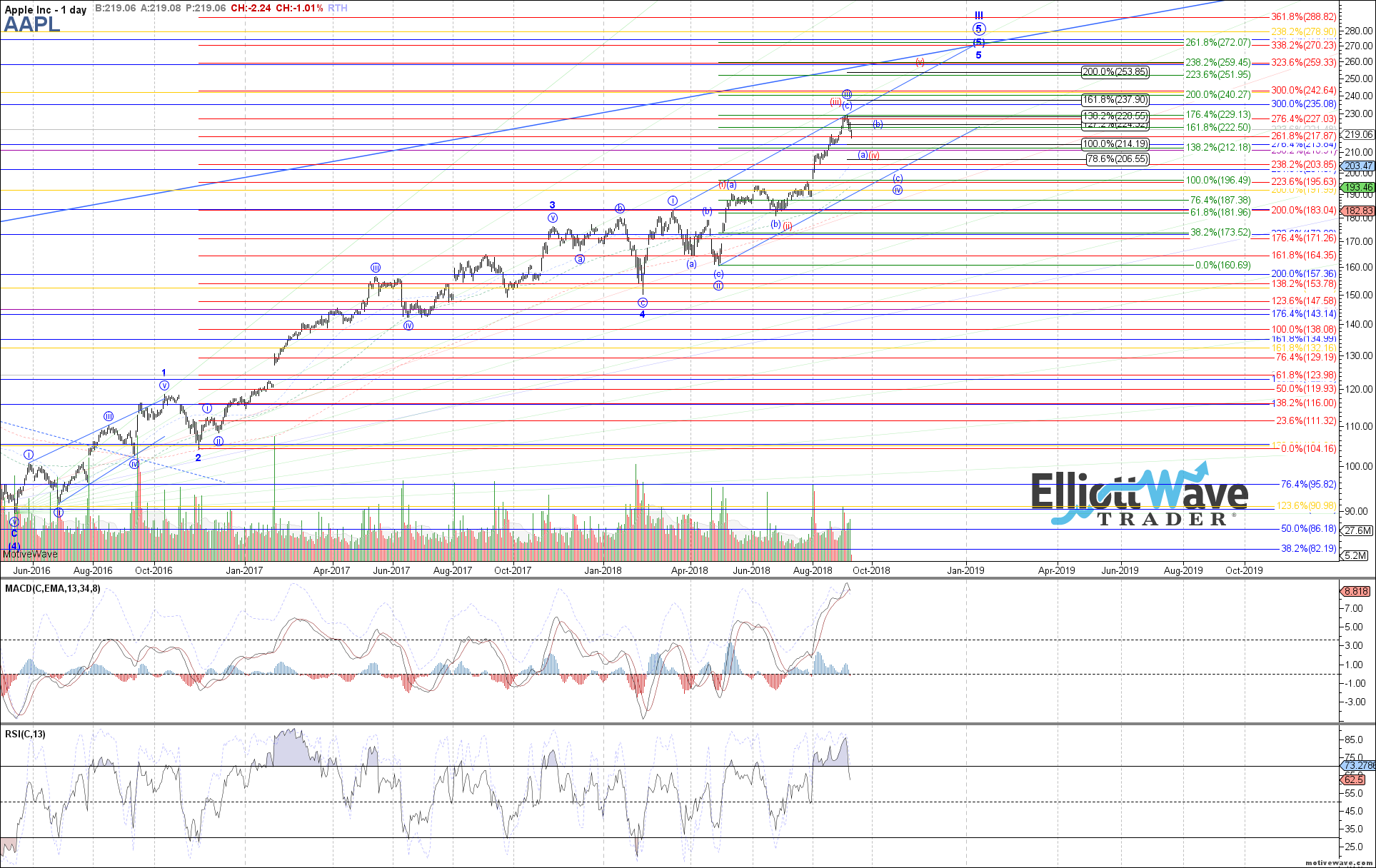Viewport: 1376px width, 868px height.
Task: Click the MACD value tag 8.818
Action: [1356, 591]
